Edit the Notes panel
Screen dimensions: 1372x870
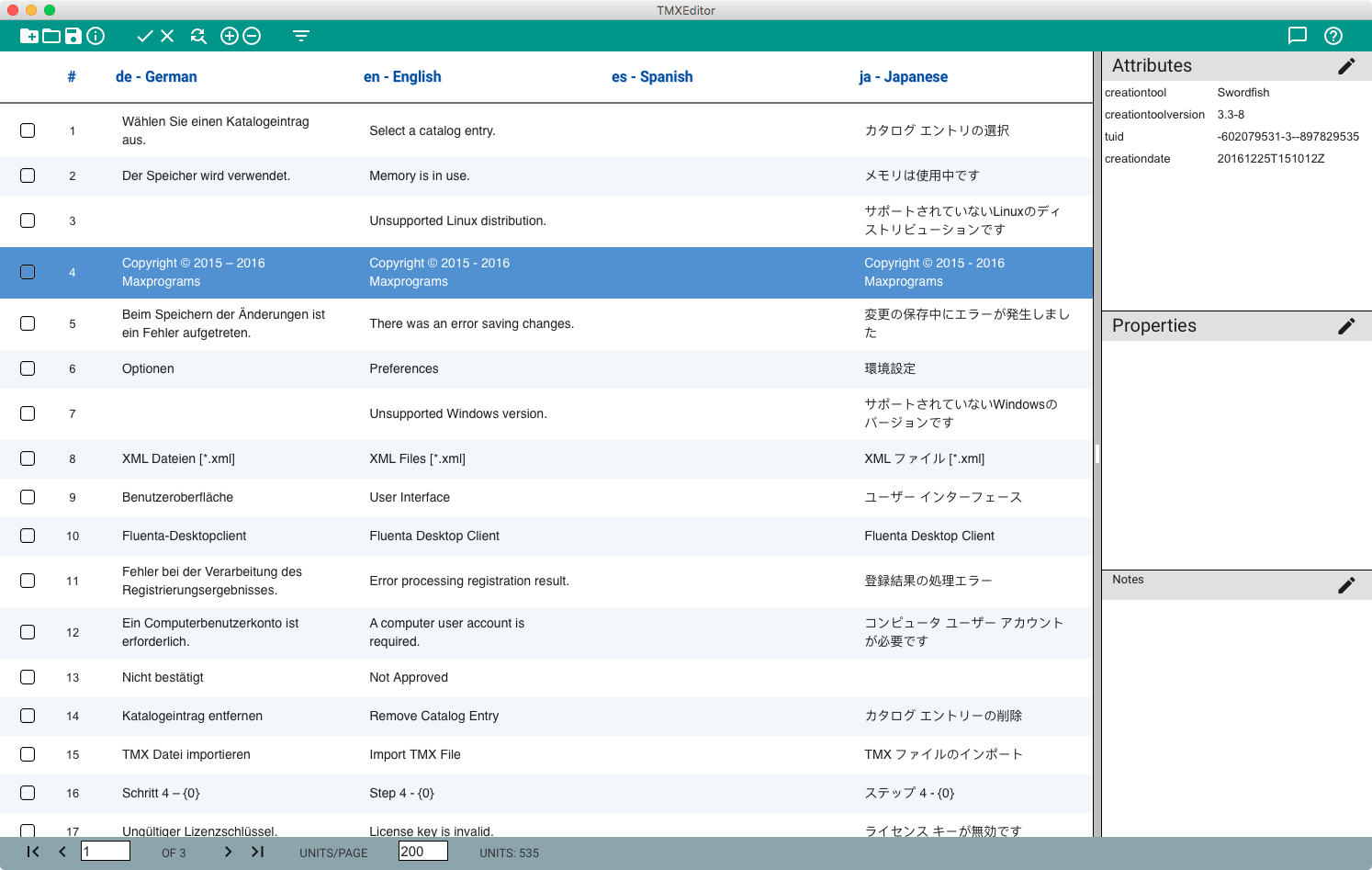point(1347,584)
